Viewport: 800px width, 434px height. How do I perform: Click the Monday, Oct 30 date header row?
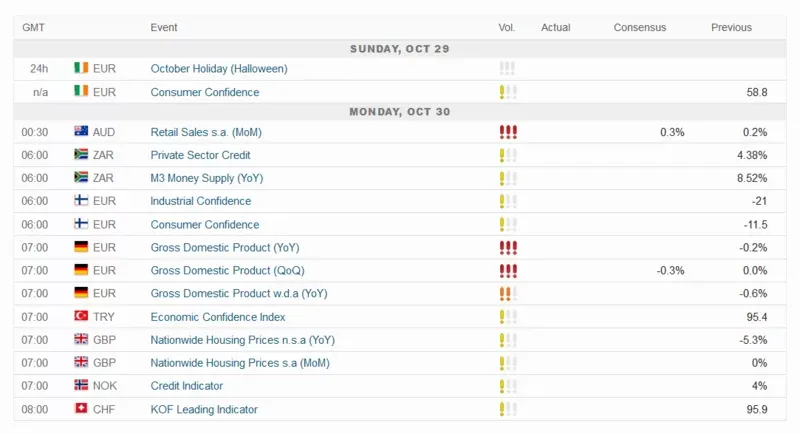(399, 112)
